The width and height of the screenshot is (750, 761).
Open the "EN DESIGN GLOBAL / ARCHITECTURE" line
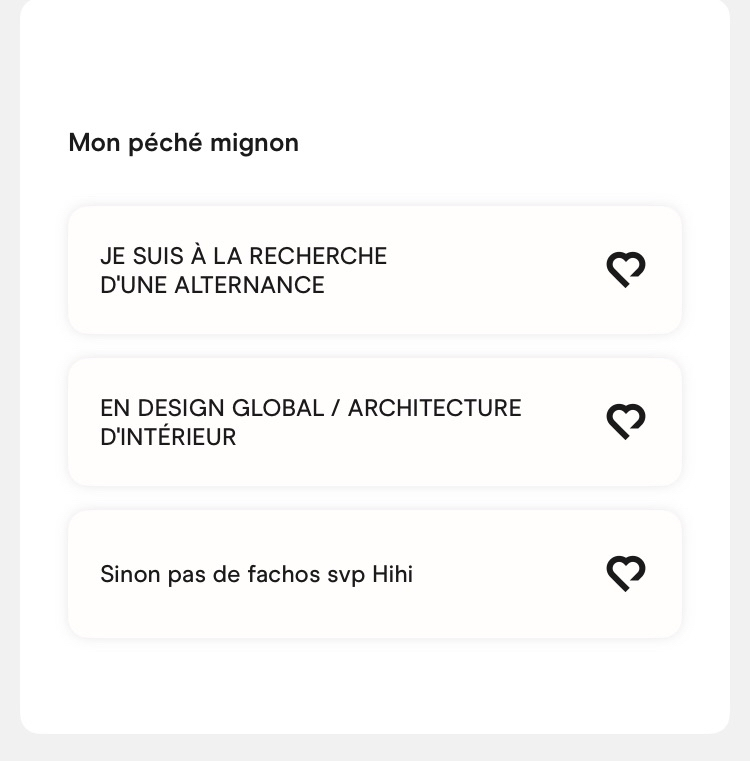[x=310, y=408]
